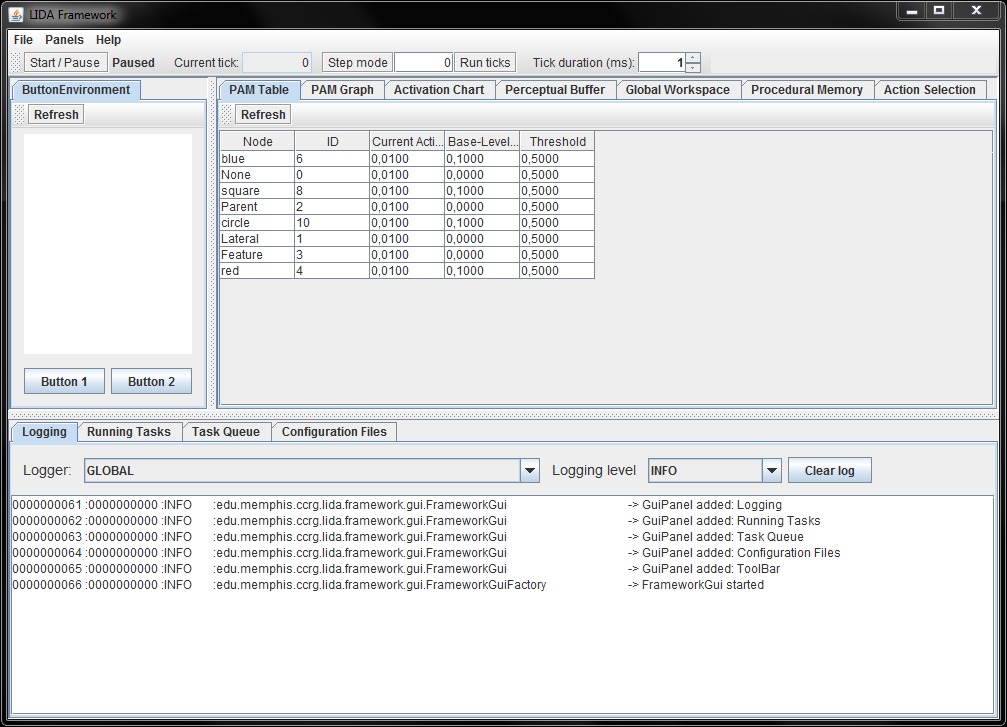
Task: Open the Logger dropdown showing GLOBAL
Action: click(x=530, y=471)
